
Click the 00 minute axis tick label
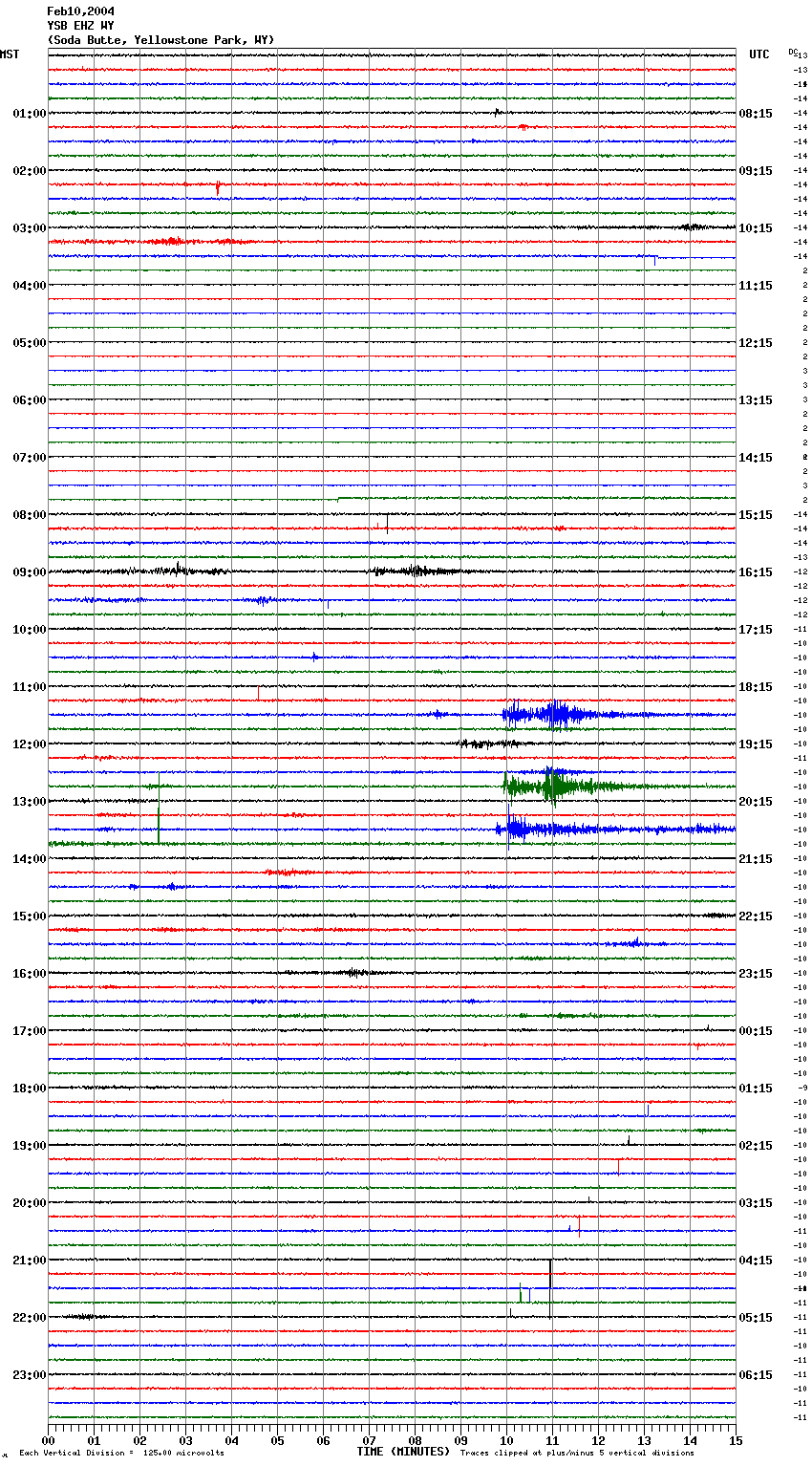point(48,1440)
